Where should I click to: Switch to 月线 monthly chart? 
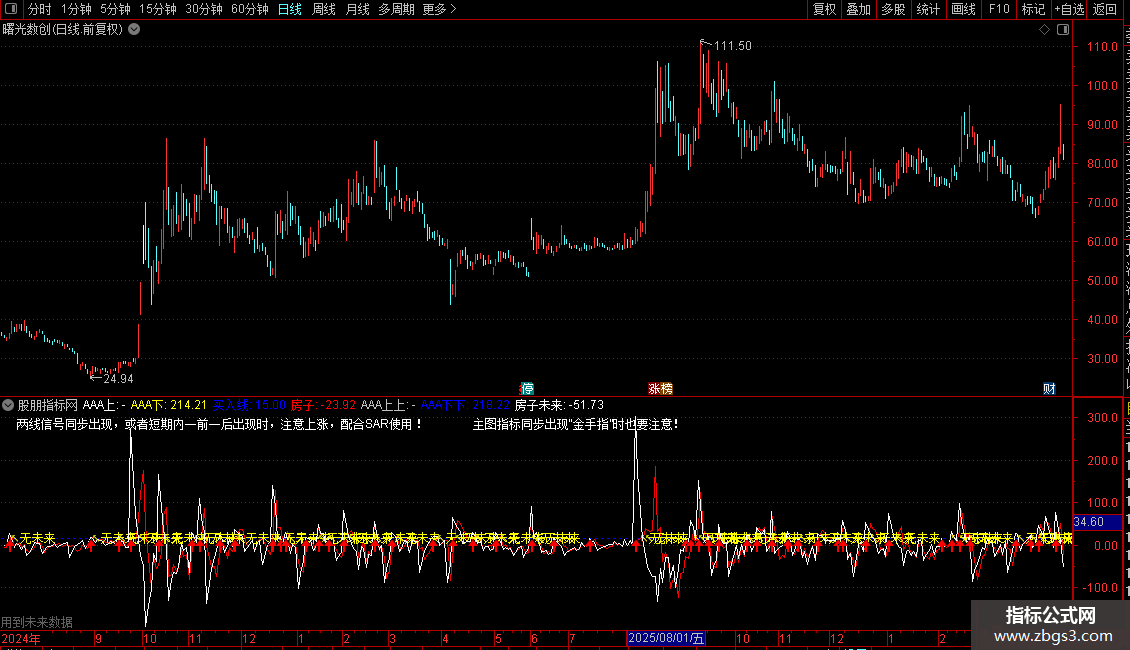pos(357,9)
